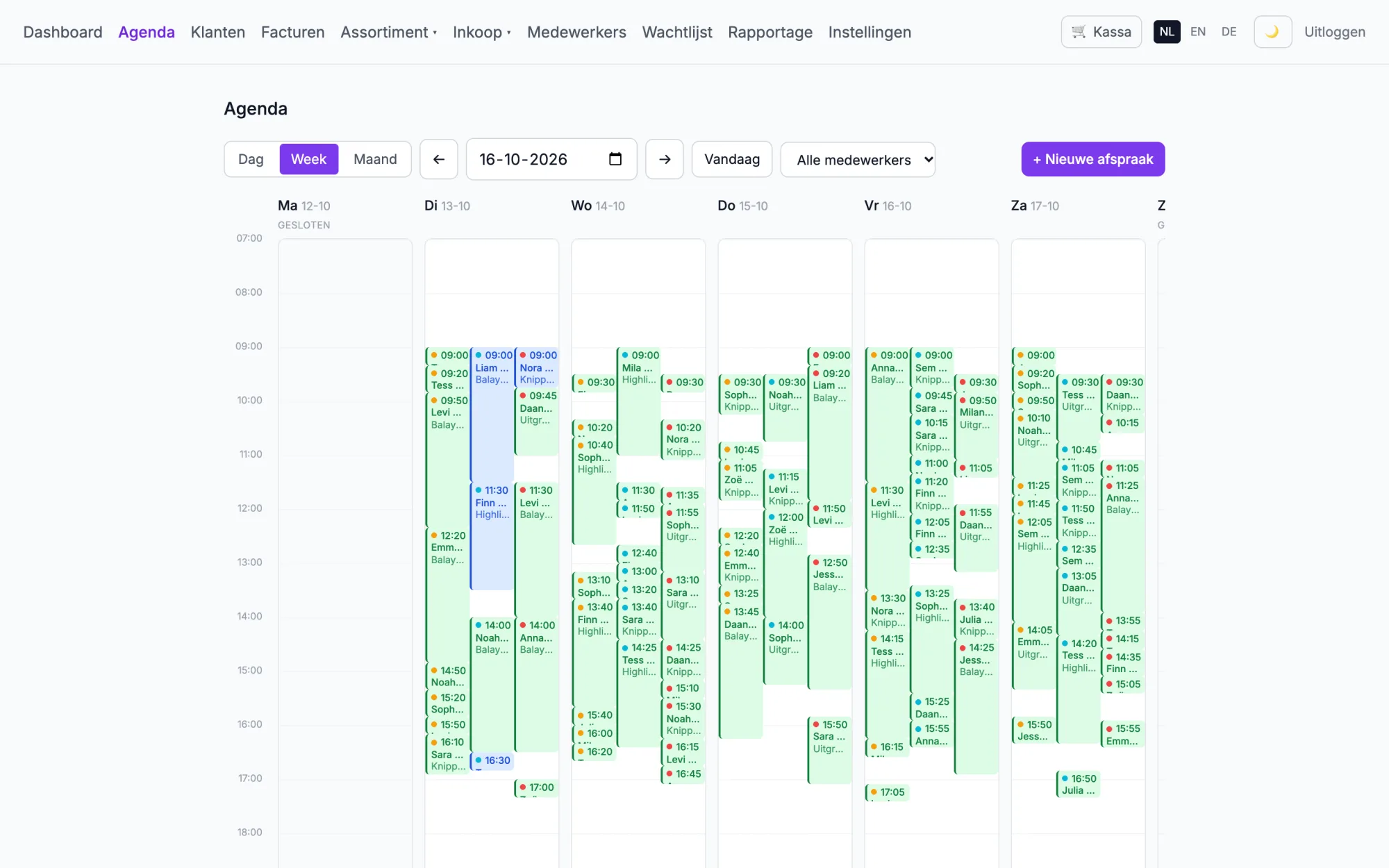Switch view to Week
The image size is (1389, 868).
pyautogui.click(x=308, y=159)
